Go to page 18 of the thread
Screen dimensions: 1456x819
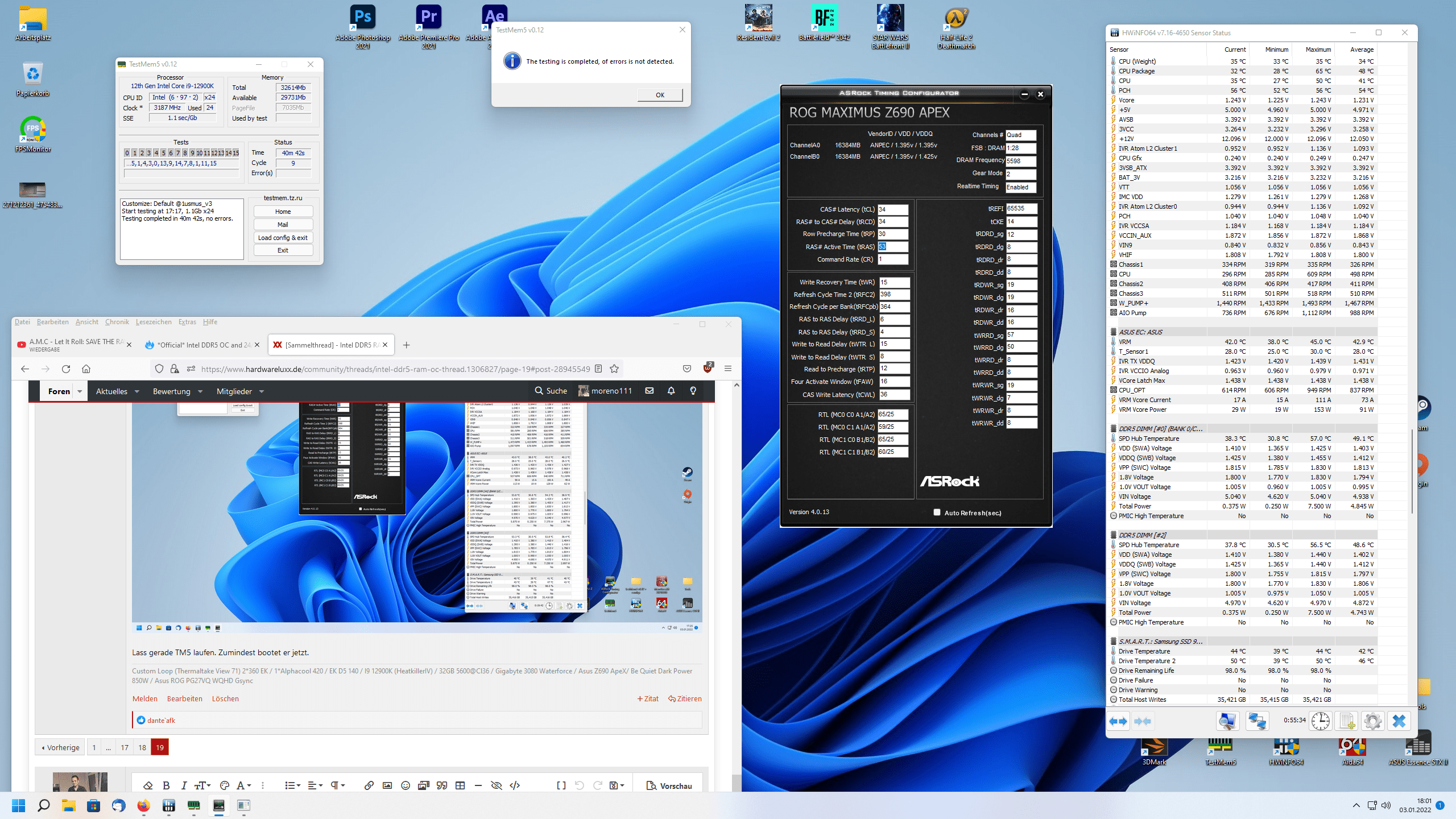[x=142, y=747]
